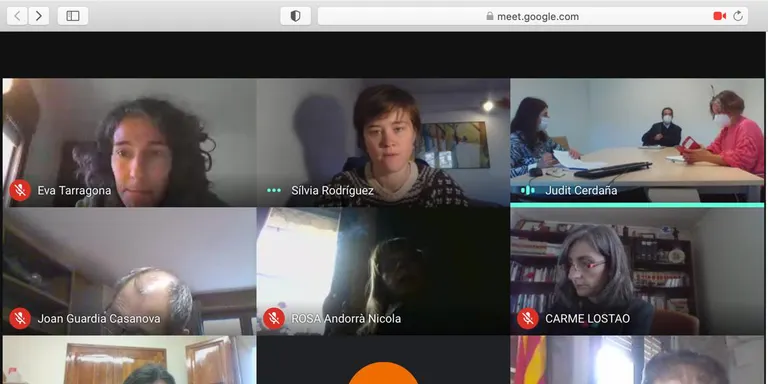Open the privacy shield report icon

[295, 16]
